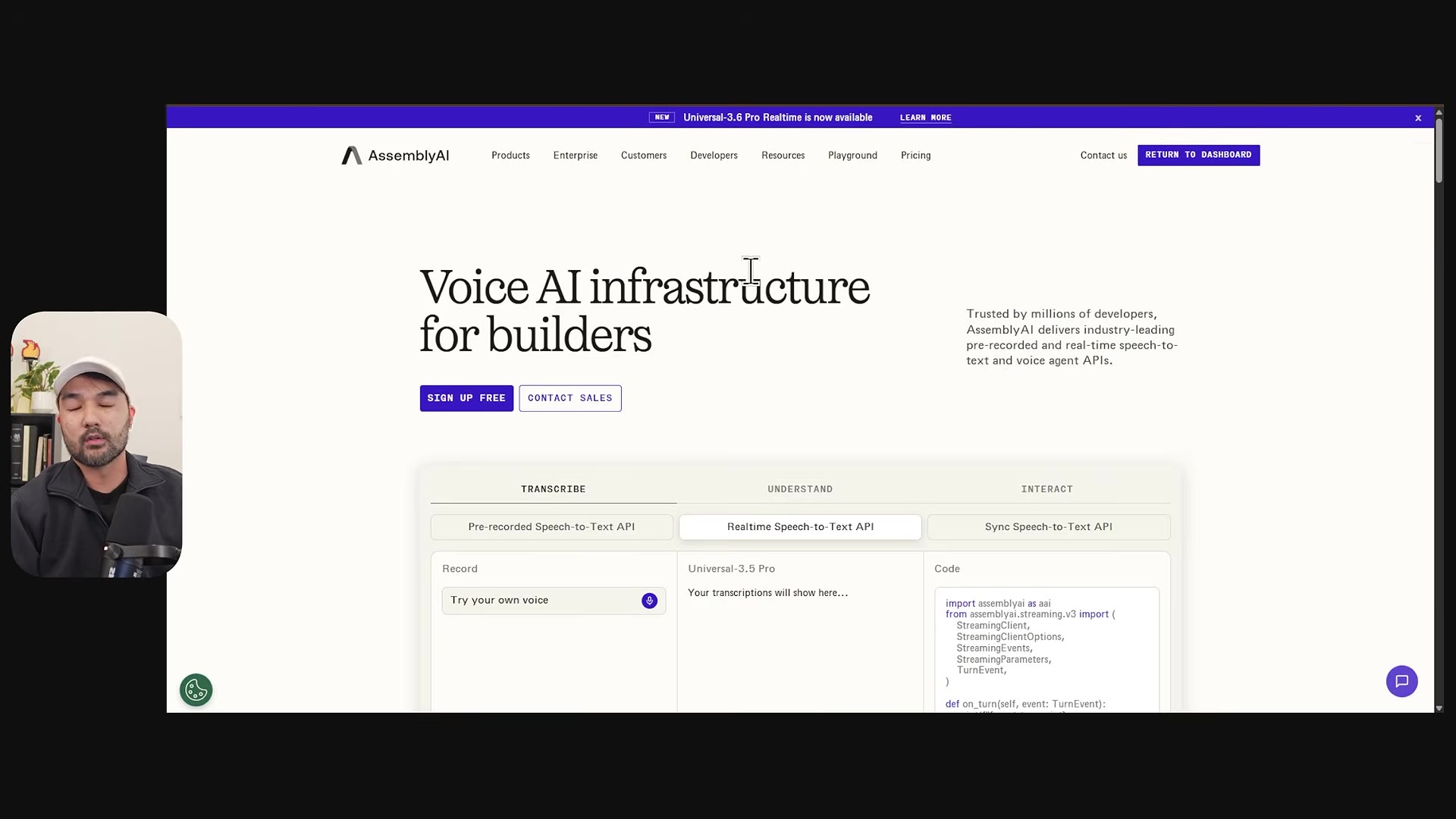Open the Customers nav item

click(644, 155)
